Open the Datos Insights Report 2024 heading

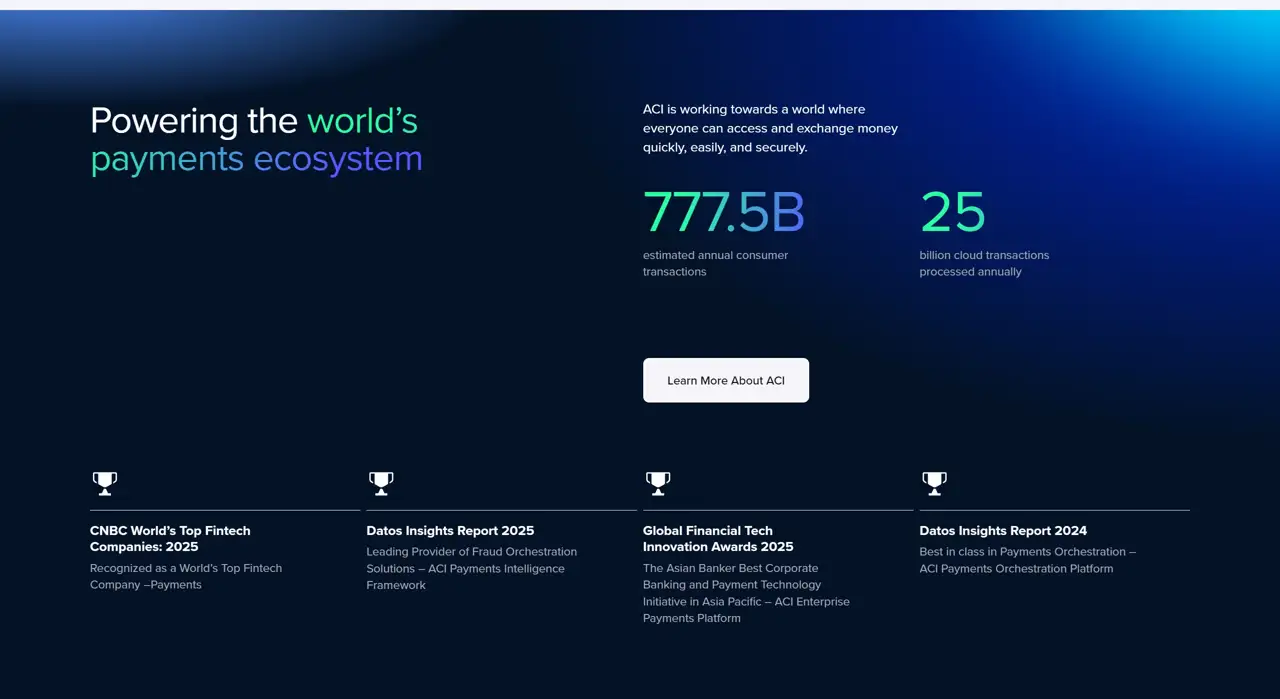[1003, 531]
